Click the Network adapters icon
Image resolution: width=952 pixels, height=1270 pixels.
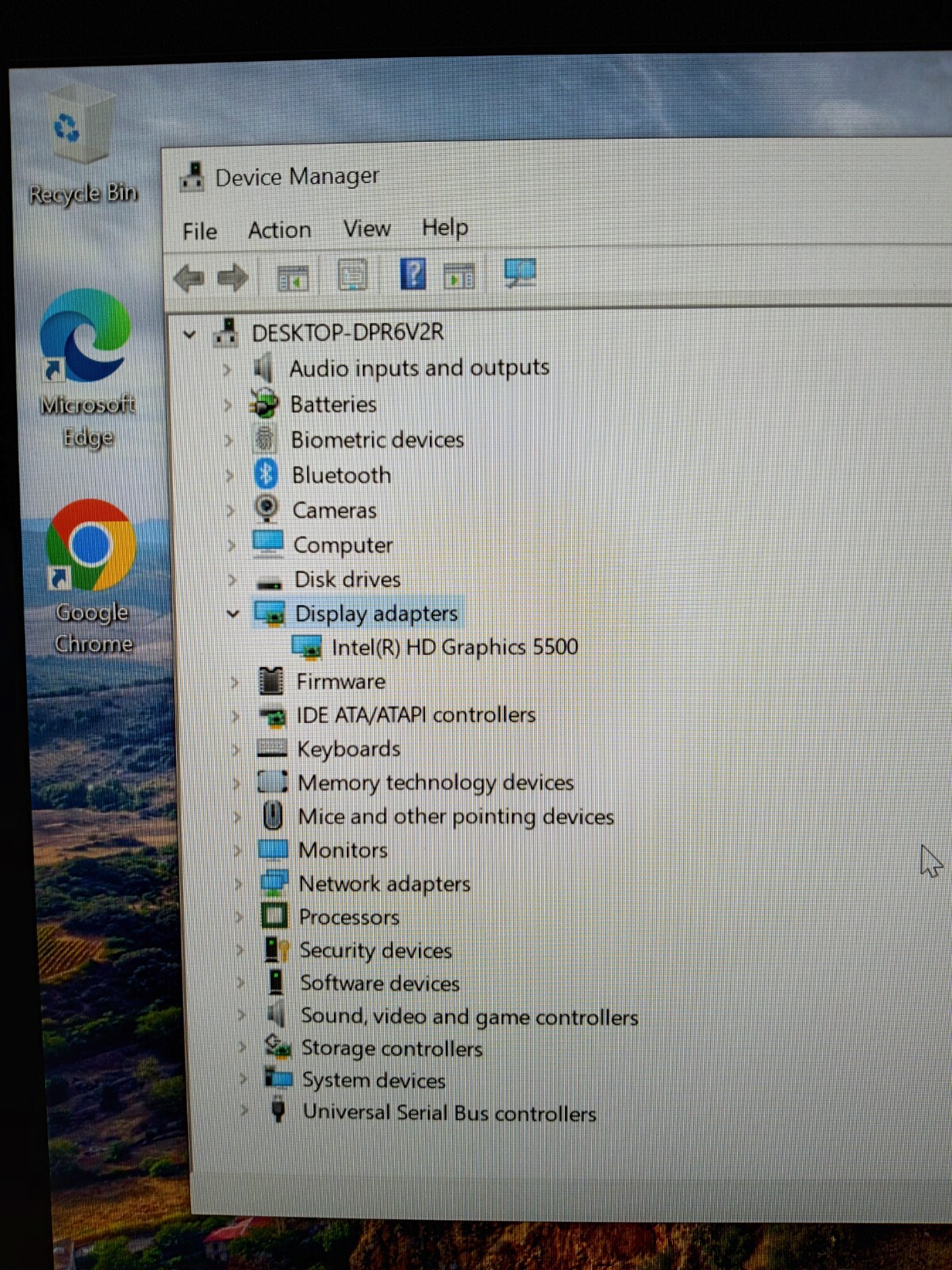pos(274,883)
